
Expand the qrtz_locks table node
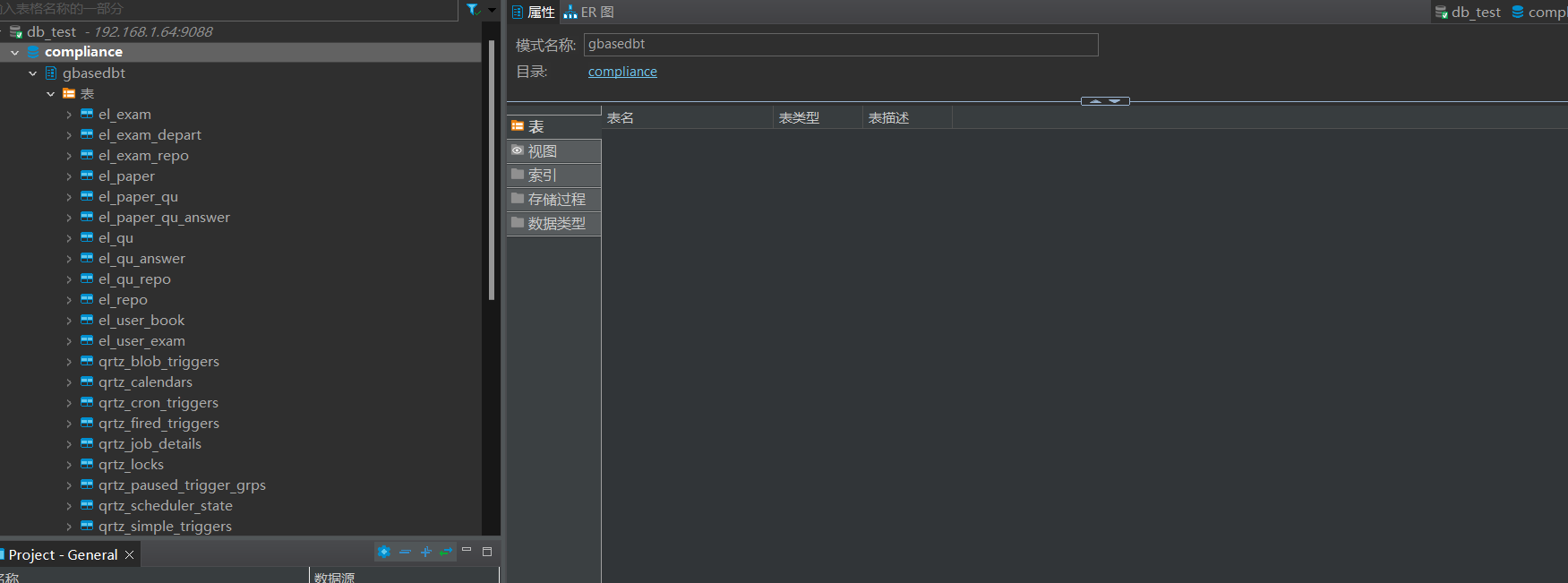pos(69,465)
